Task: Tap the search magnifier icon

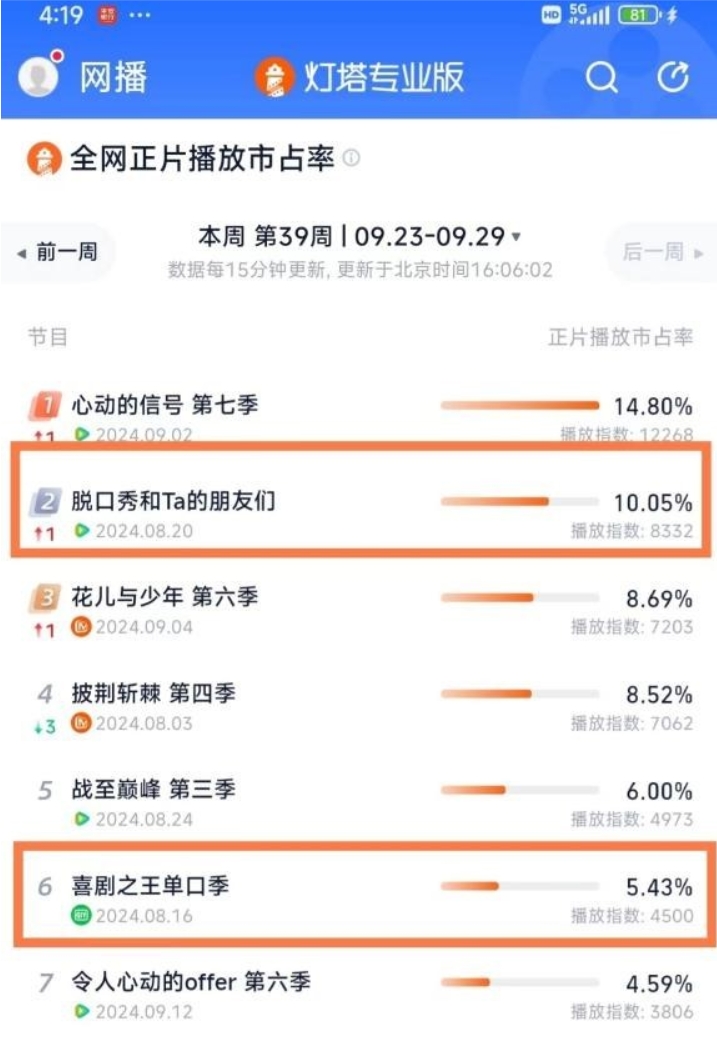Action: point(601,78)
